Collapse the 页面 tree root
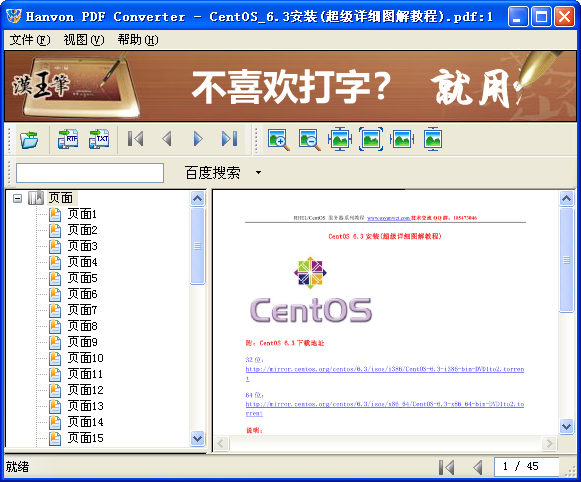The width and height of the screenshot is (581, 482). pyautogui.click(x=17, y=198)
